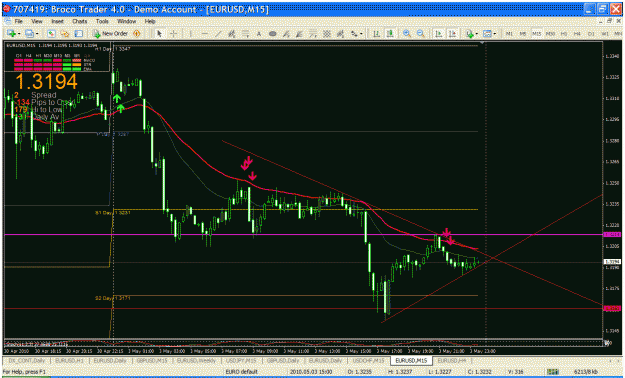The width and height of the screenshot is (625, 378).
Task: Open the New Chart icon
Action: [x=10, y=34]
